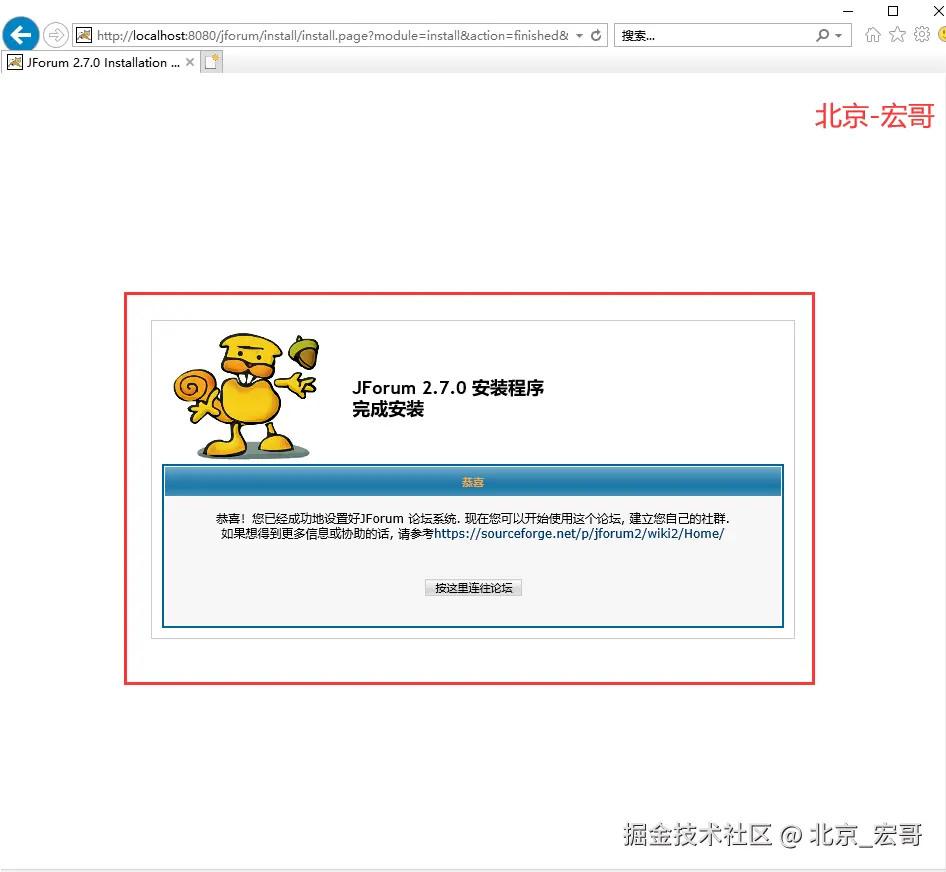Close the JForum 2.7.0 Installation tab
The image size is (946, 872).
coord(190,62)
